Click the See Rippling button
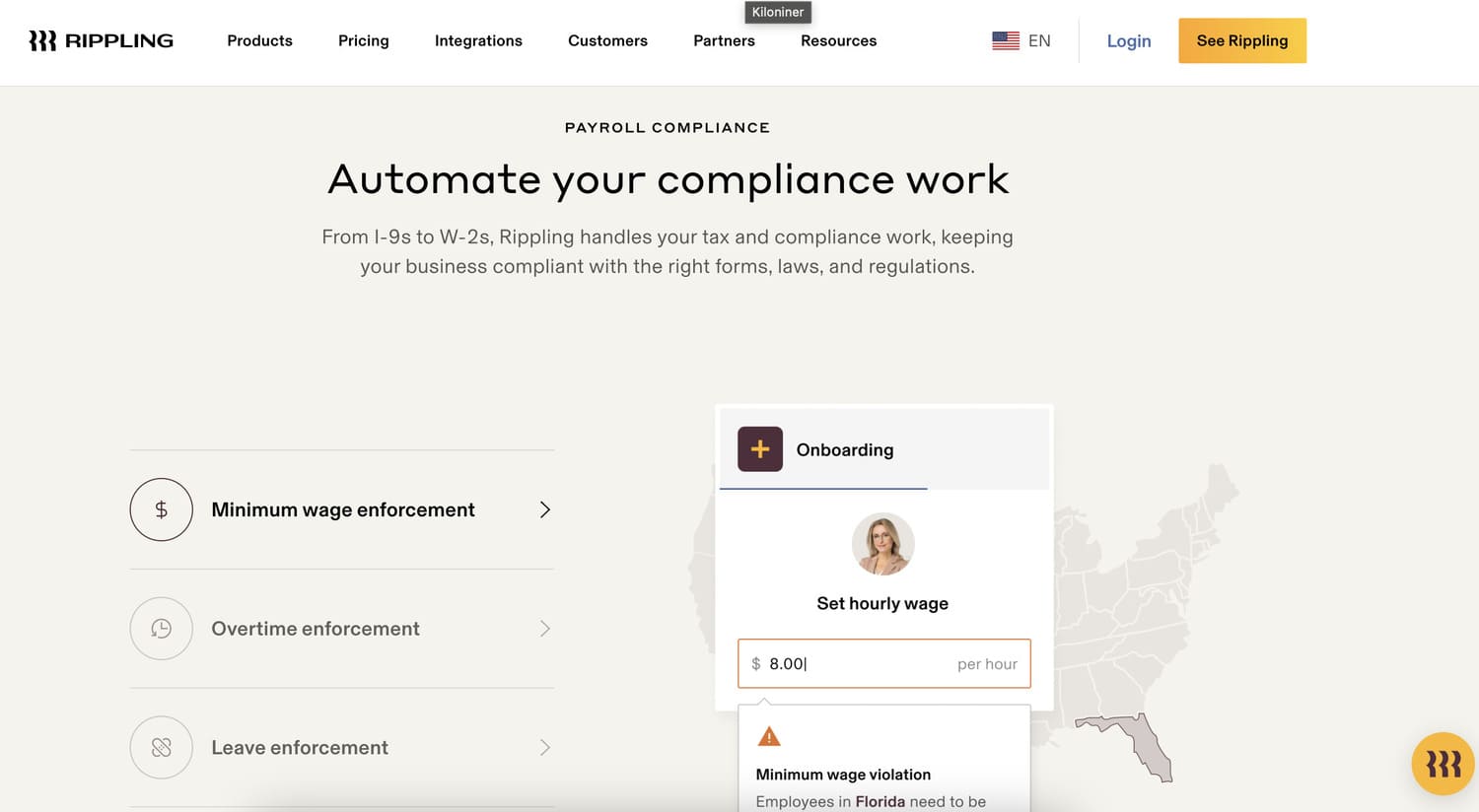 point(1242,40)
